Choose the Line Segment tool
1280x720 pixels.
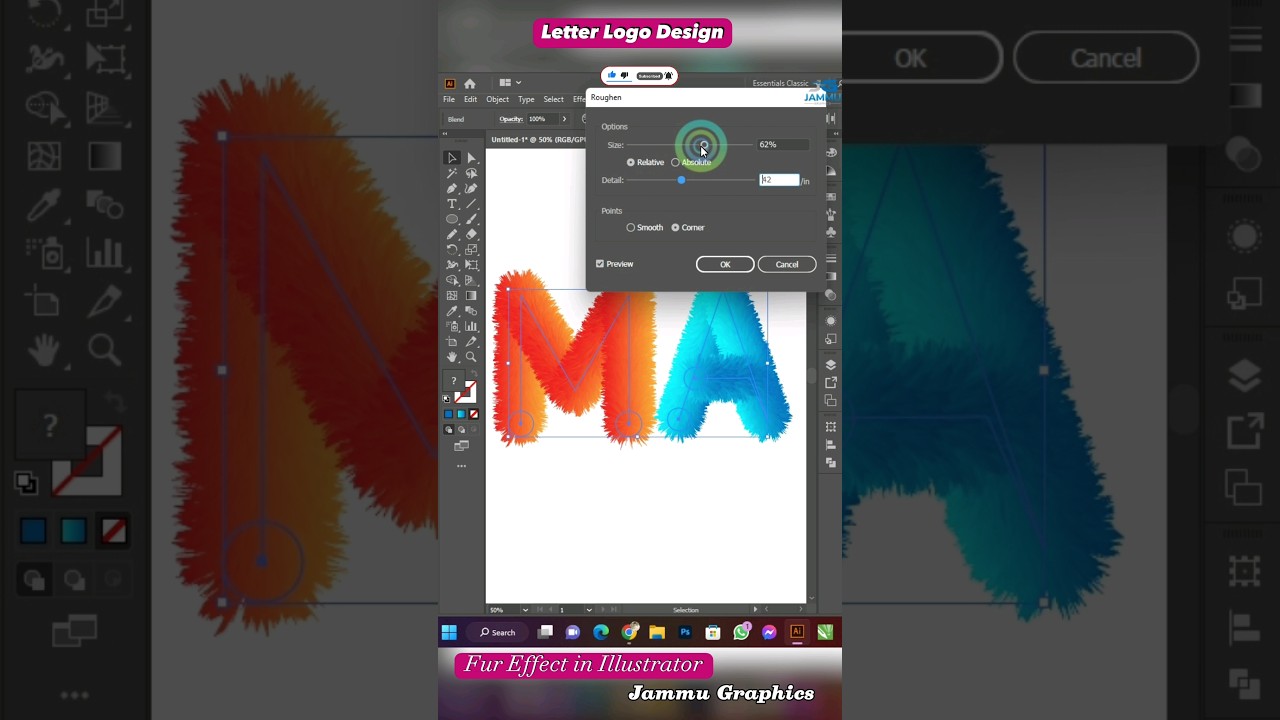tap(471, 204)
